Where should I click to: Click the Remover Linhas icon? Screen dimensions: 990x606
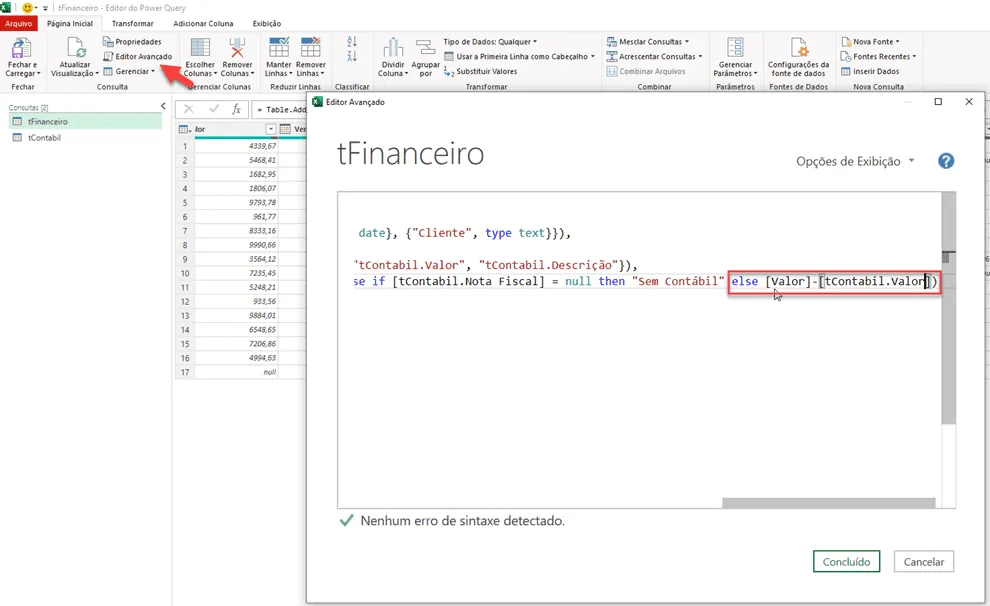coord(311,48)
